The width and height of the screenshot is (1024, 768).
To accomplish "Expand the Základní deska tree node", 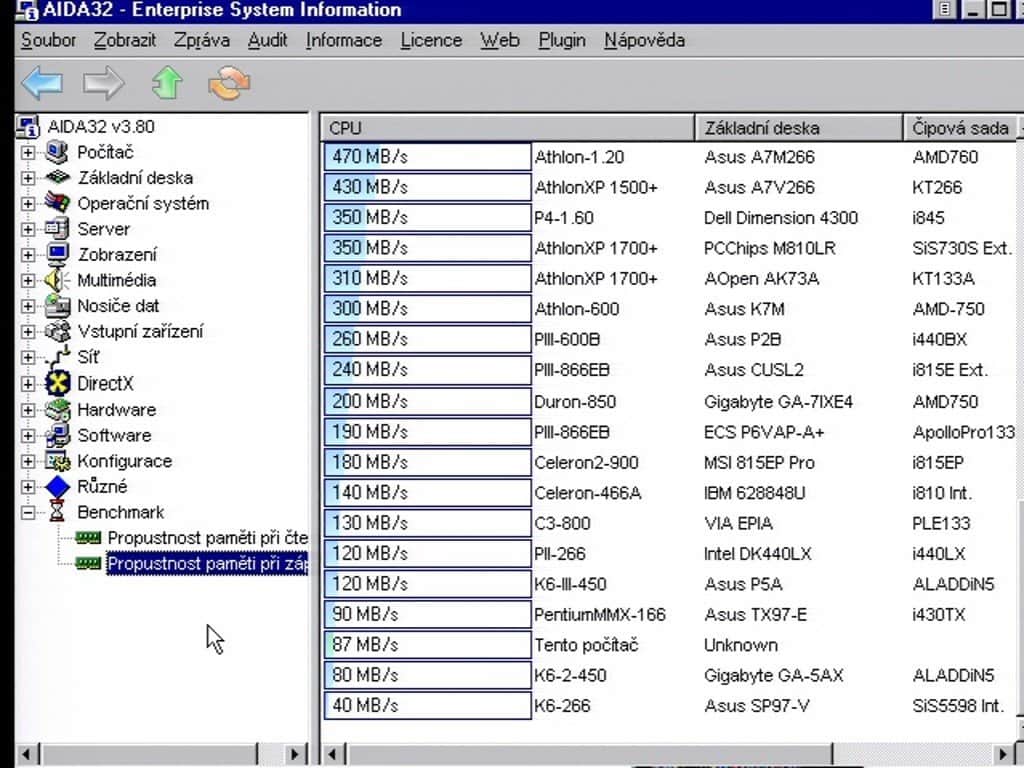I will click(28, 178).
